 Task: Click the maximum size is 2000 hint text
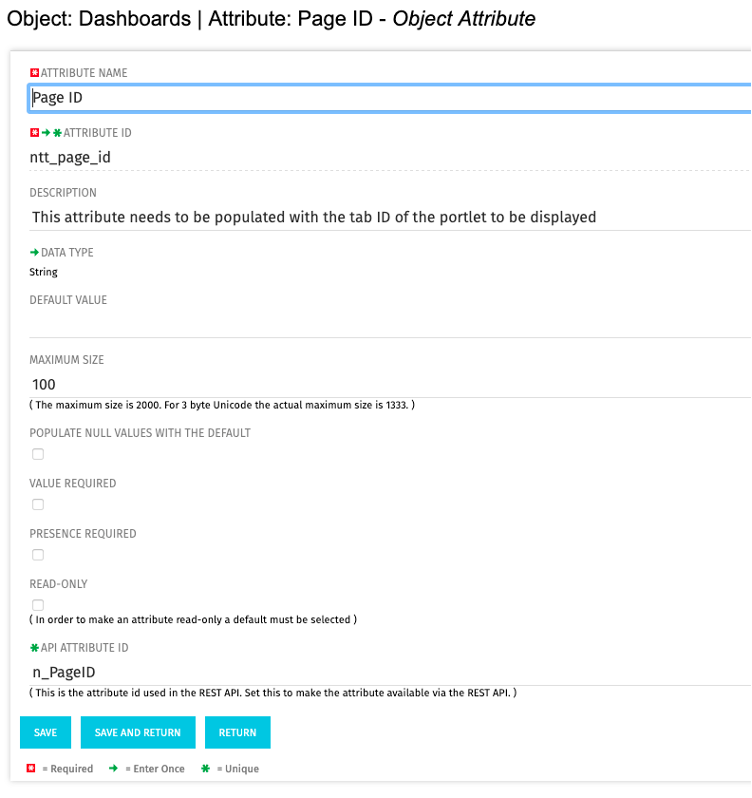[222, 405]
